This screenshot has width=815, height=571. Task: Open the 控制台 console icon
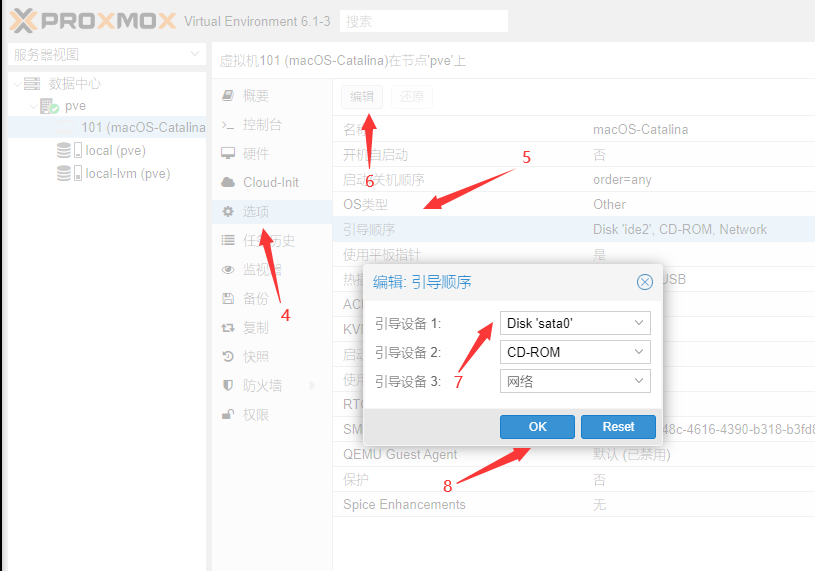[x=227, y=125]
